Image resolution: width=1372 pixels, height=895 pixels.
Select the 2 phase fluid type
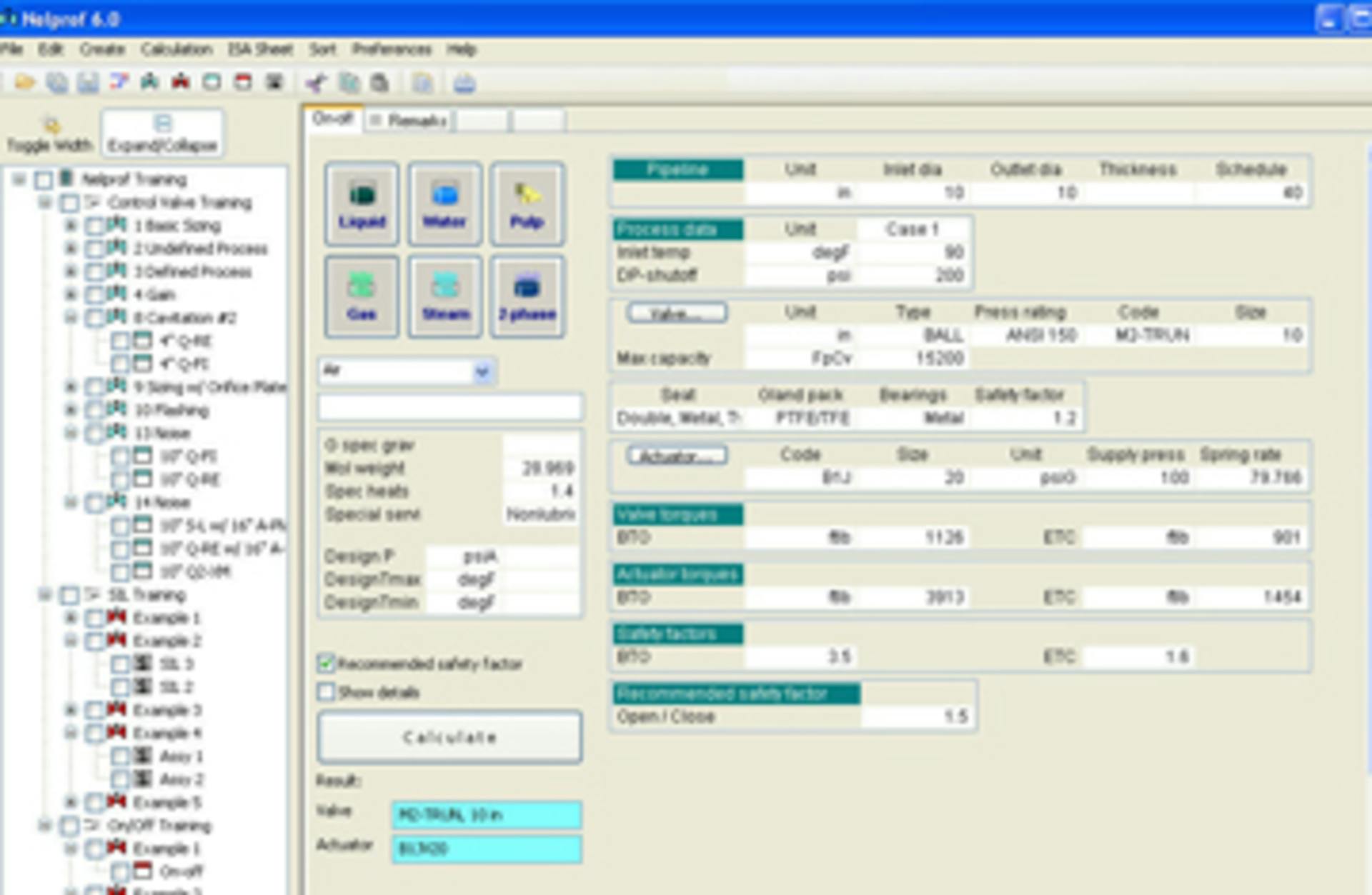click(x=527, y=297)
